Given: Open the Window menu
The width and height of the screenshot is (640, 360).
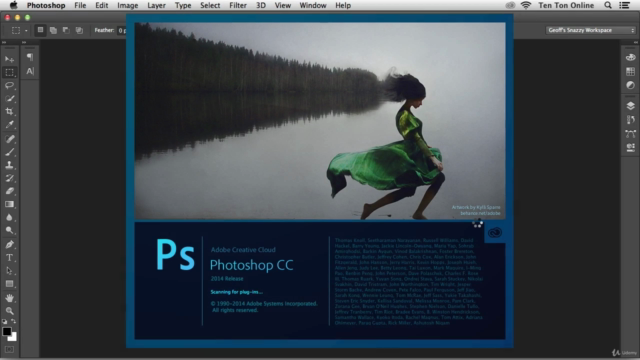Looking at the screenshot, I should [x=313, y=5].
